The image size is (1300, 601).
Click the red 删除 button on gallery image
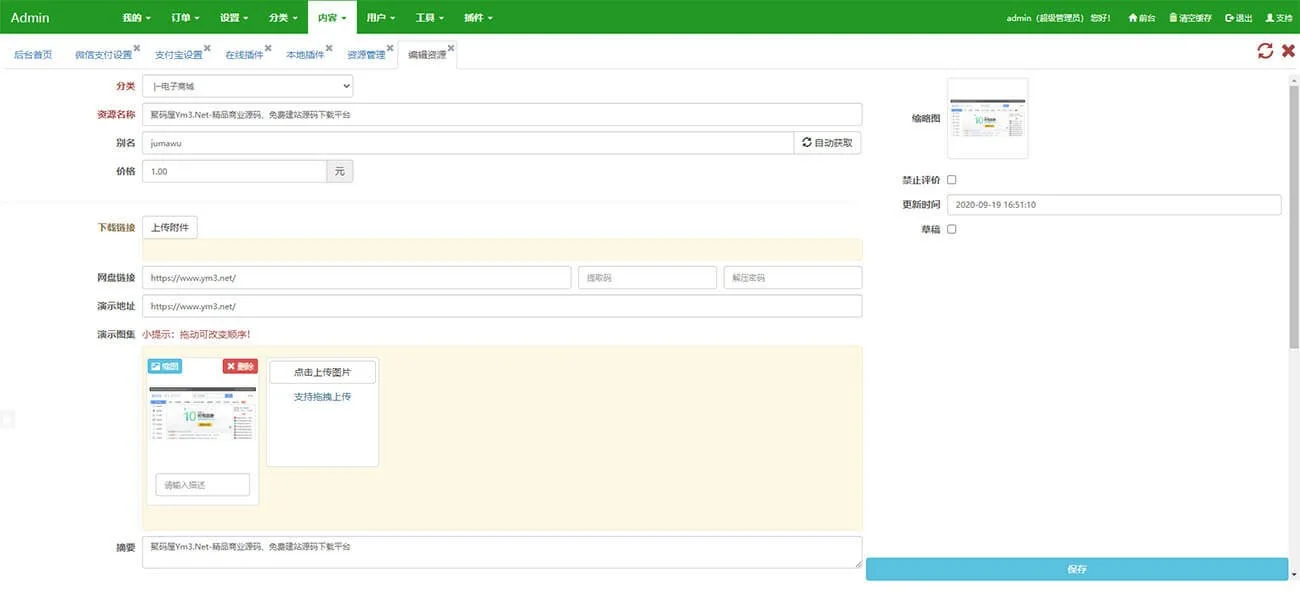click(x=240, y=367)
